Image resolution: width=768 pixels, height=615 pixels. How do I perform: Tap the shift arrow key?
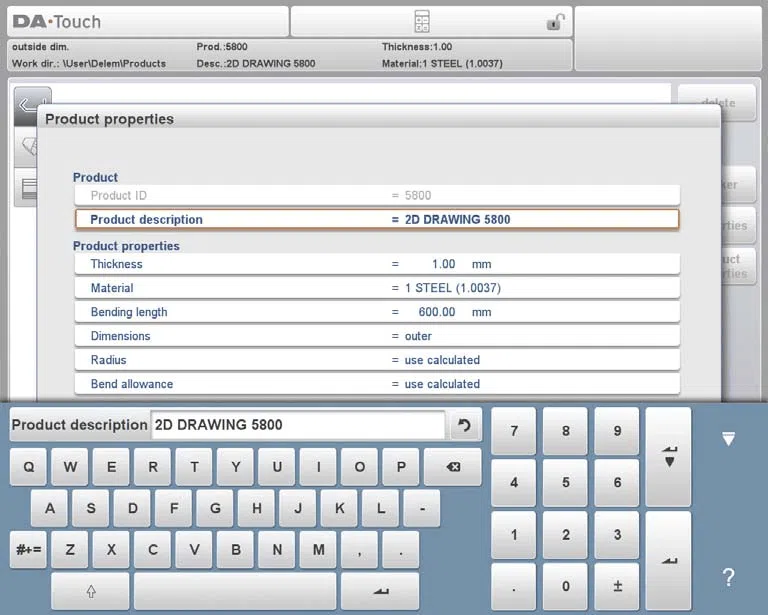(x=90, y=591)
